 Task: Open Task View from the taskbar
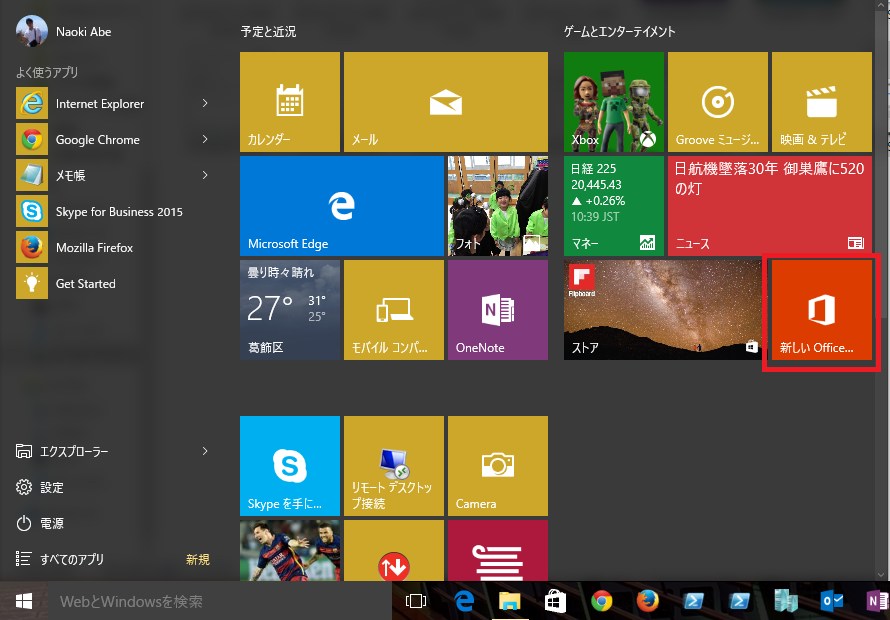pos(415,601)
